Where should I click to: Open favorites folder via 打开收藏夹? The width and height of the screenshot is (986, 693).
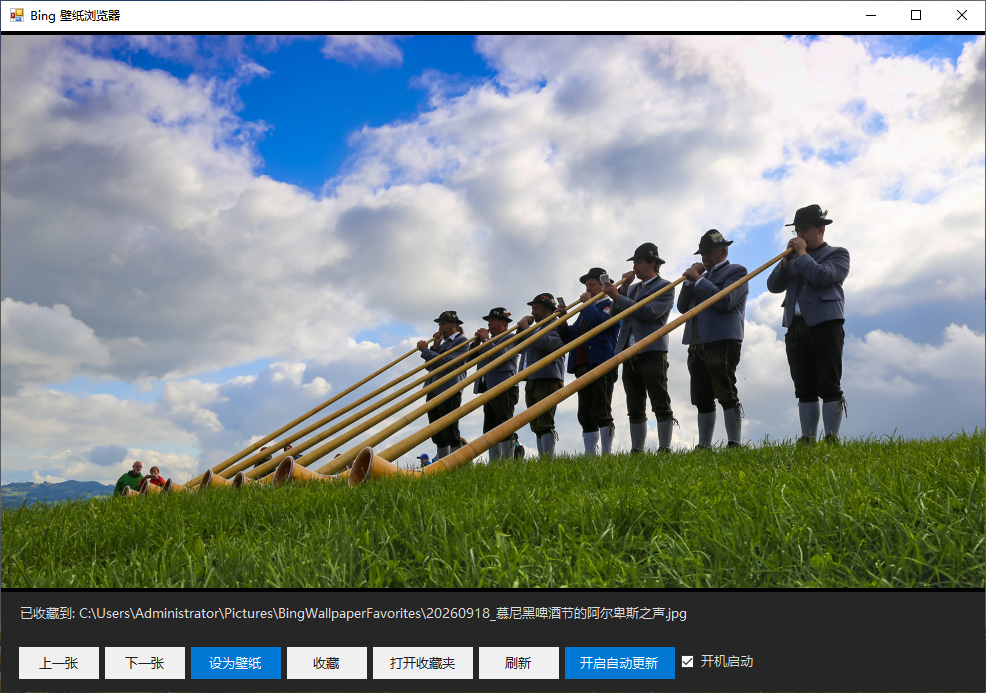[423, 663]
